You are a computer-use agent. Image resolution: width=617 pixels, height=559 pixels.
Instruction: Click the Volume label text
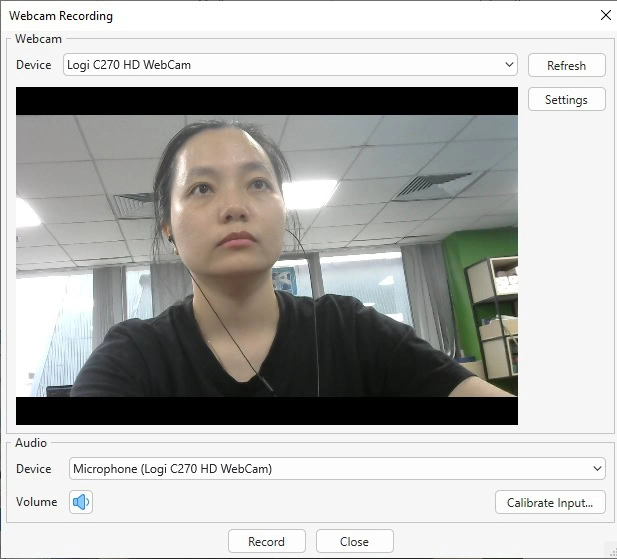[x=36, y=502]
